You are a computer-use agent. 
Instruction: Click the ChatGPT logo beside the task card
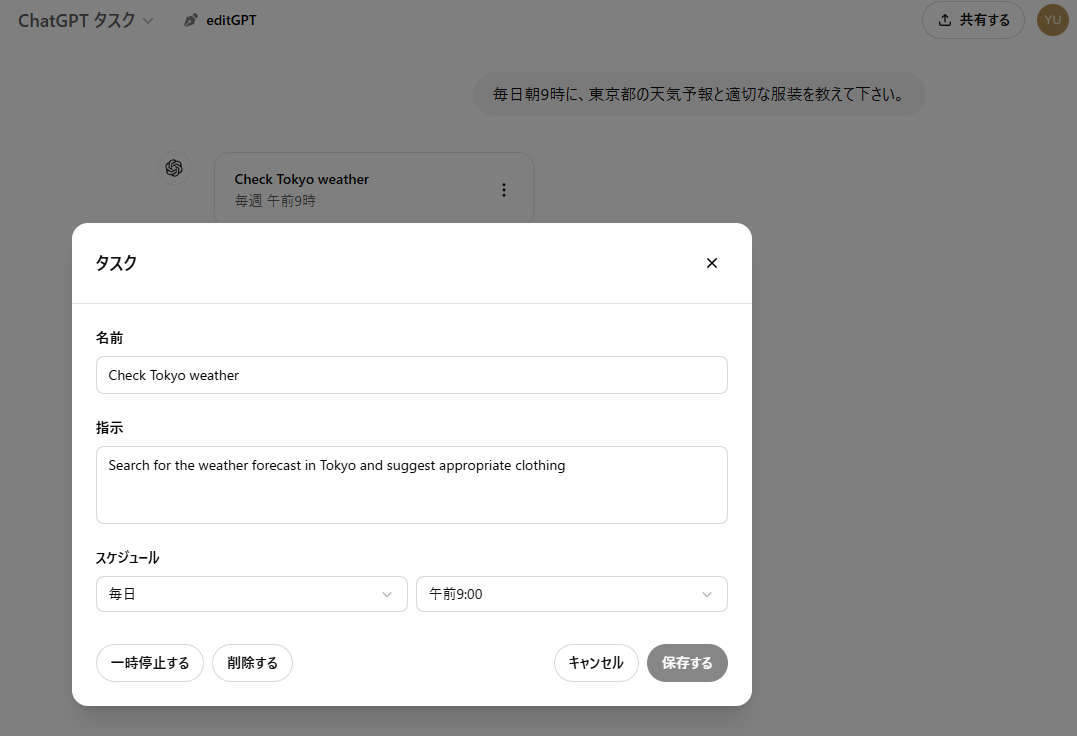173,167
